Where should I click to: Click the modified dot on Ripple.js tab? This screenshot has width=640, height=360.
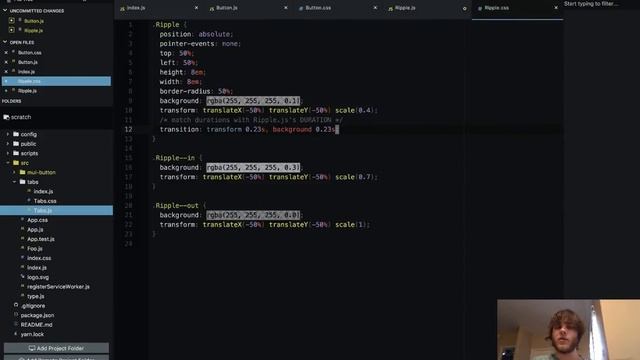(464, 9)
